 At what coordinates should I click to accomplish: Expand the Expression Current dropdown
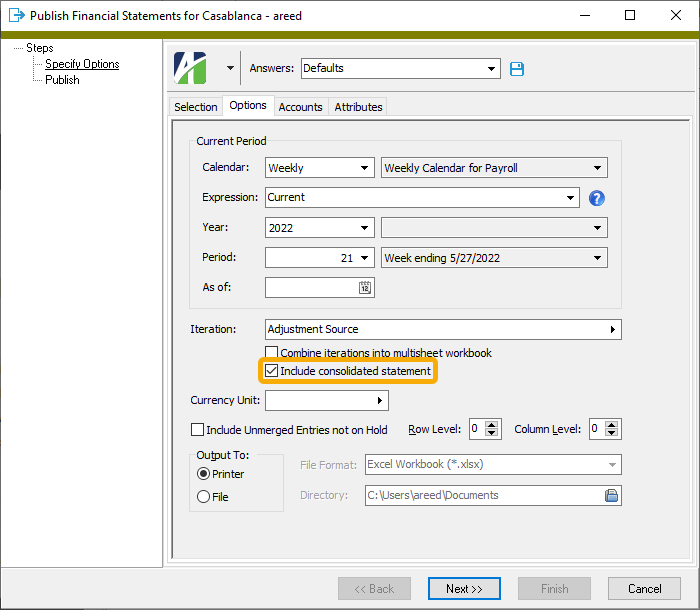pos(422,198)
